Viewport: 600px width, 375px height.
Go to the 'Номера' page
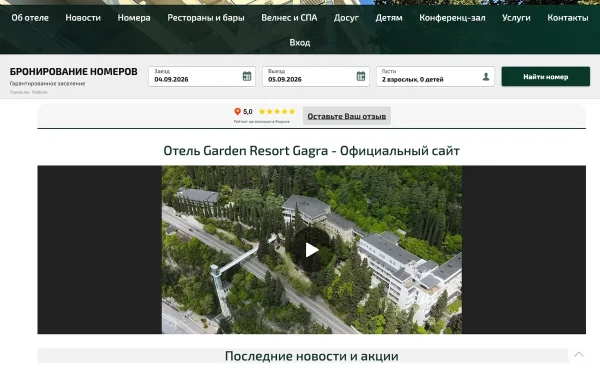[x=134, y=18]
